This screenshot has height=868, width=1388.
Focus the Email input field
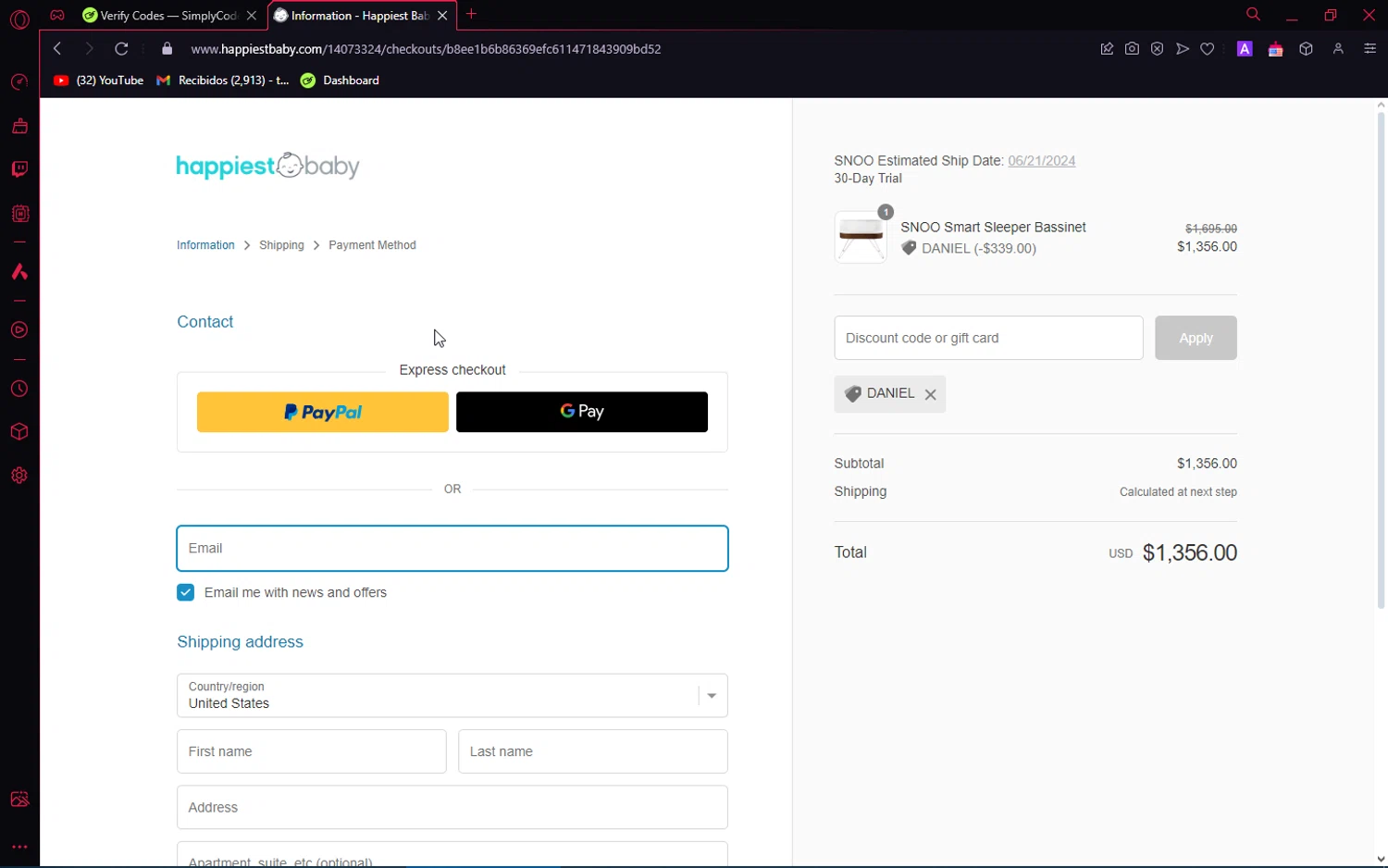[452, 549]
